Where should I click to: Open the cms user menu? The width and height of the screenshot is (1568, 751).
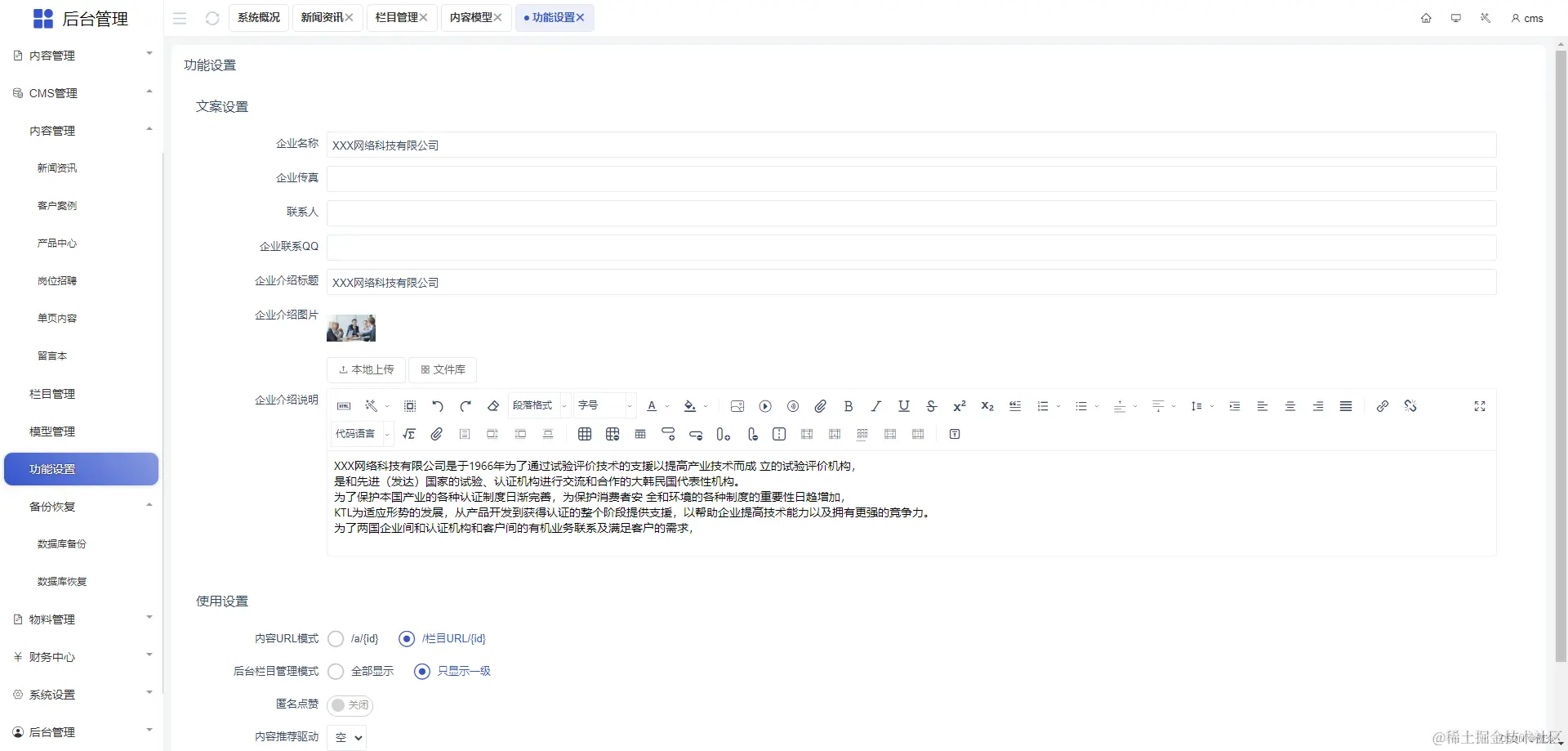click(1527, 18)
